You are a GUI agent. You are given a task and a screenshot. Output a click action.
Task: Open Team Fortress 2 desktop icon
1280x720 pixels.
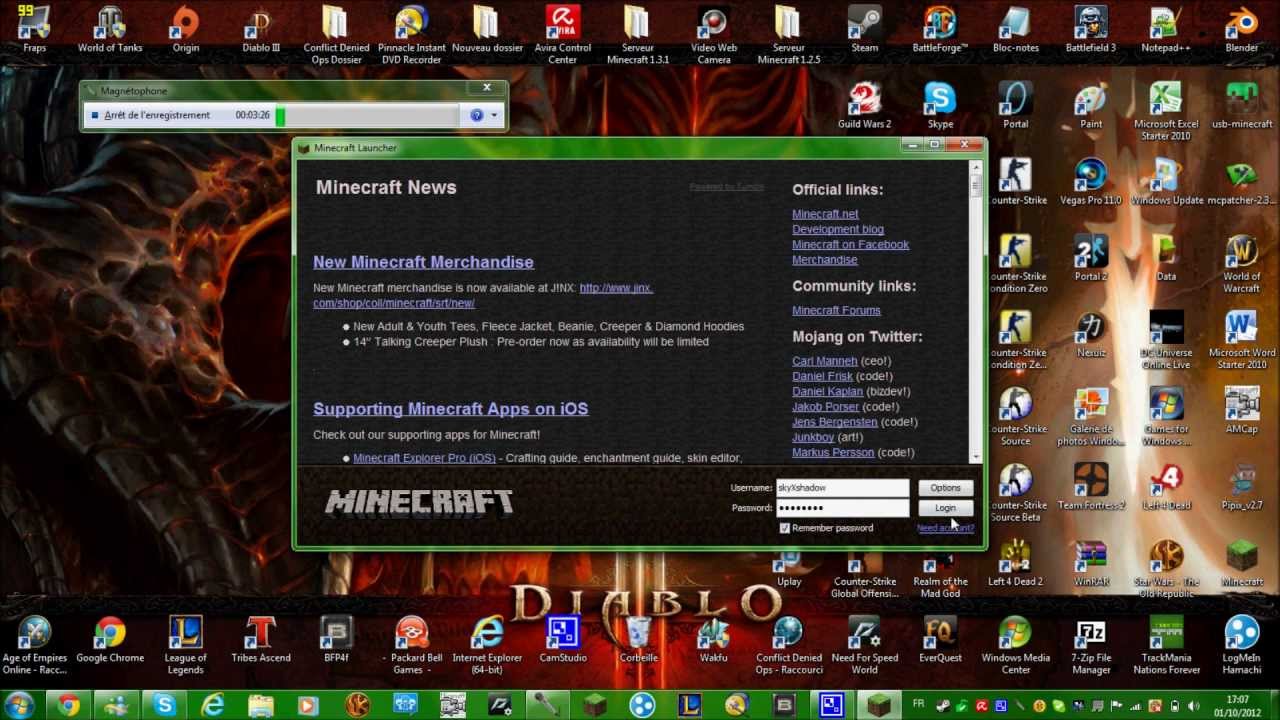coord(1091,487)
